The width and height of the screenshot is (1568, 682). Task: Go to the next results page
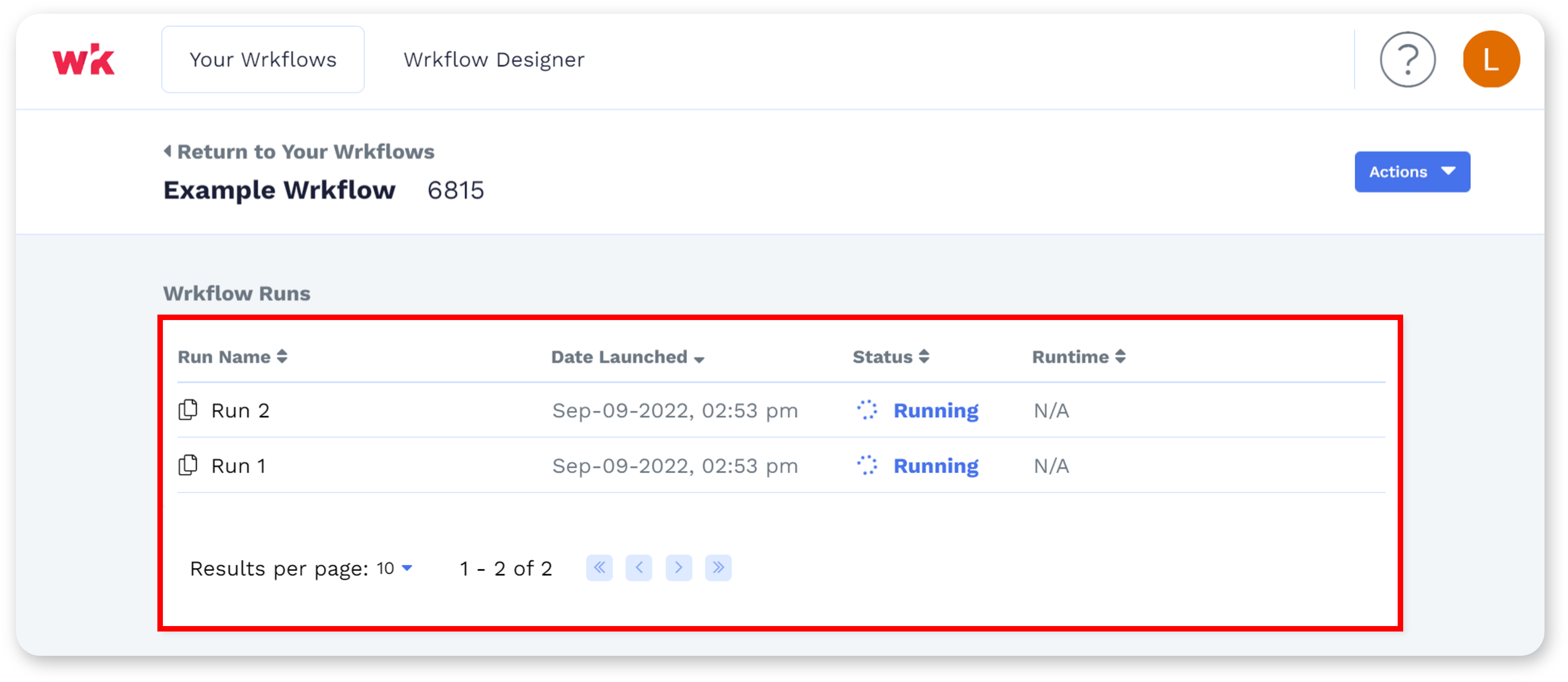(679, 568)
